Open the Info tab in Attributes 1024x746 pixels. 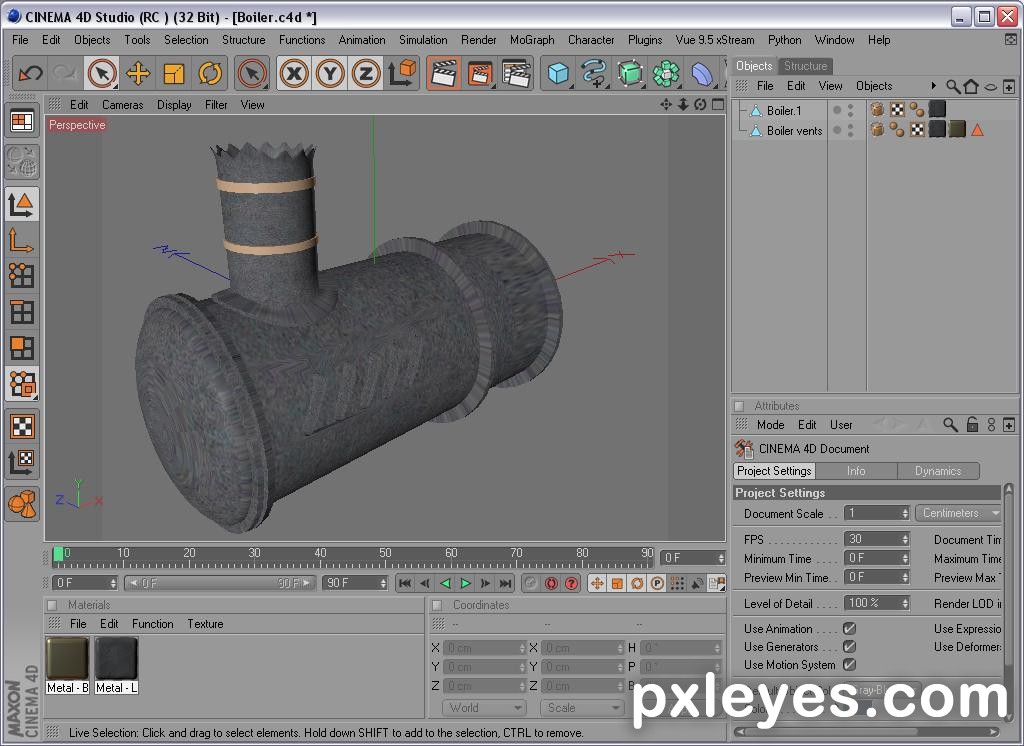[x=856, y=471]
